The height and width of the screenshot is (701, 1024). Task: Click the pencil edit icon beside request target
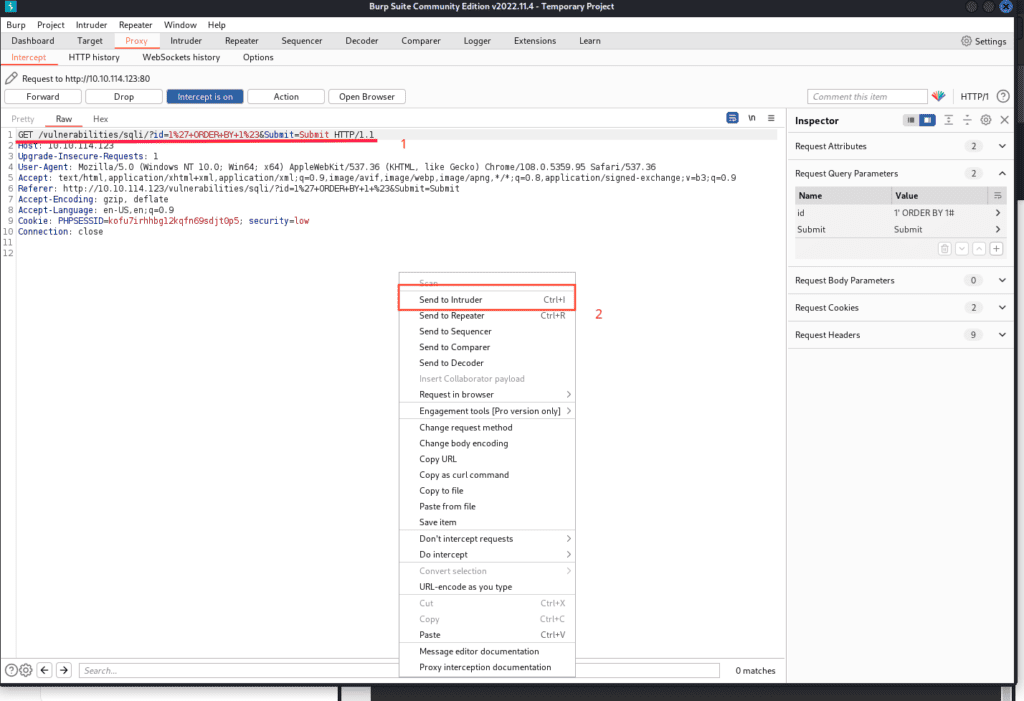(11, 78)
